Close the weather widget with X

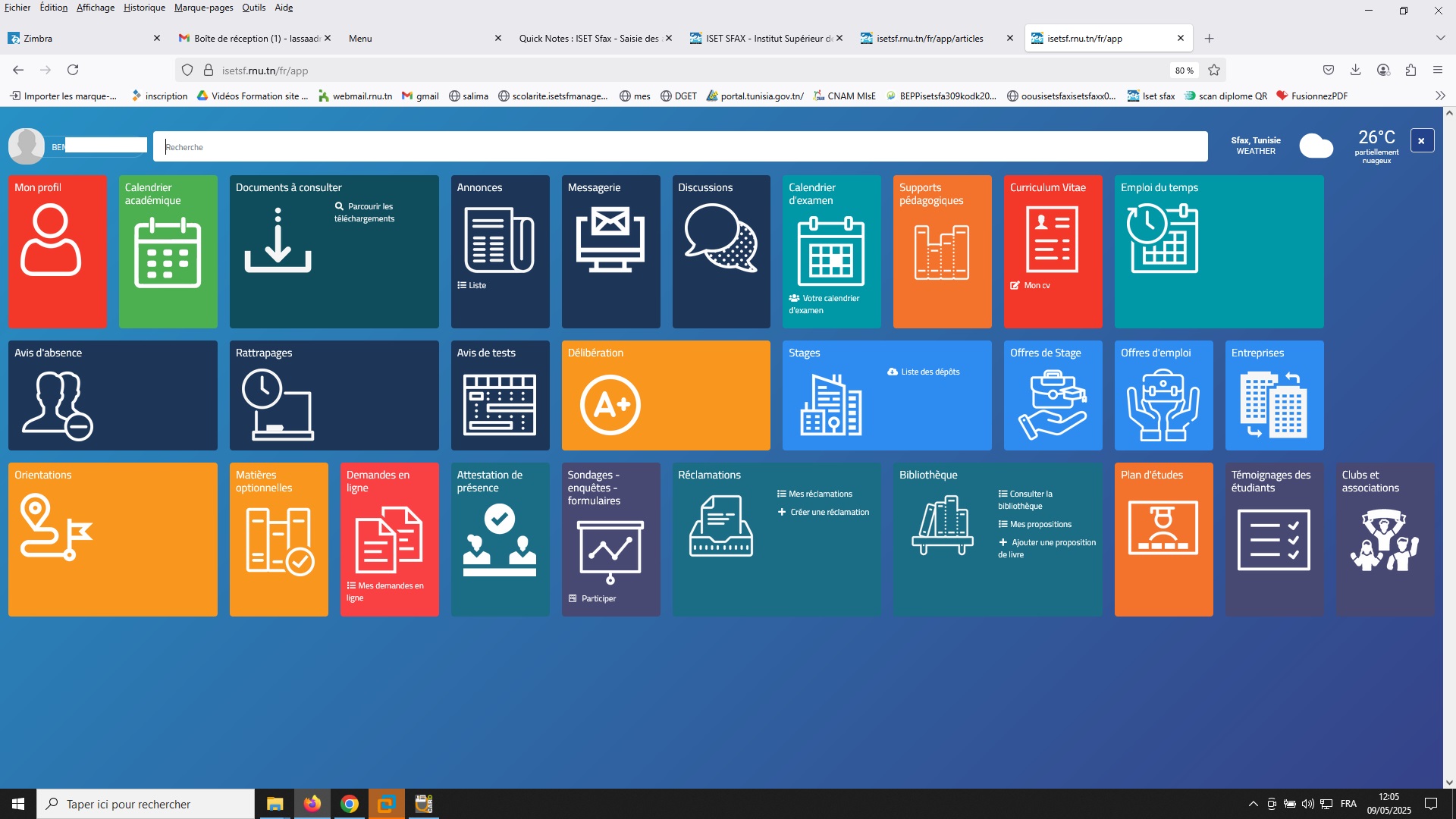point(1422,141)
